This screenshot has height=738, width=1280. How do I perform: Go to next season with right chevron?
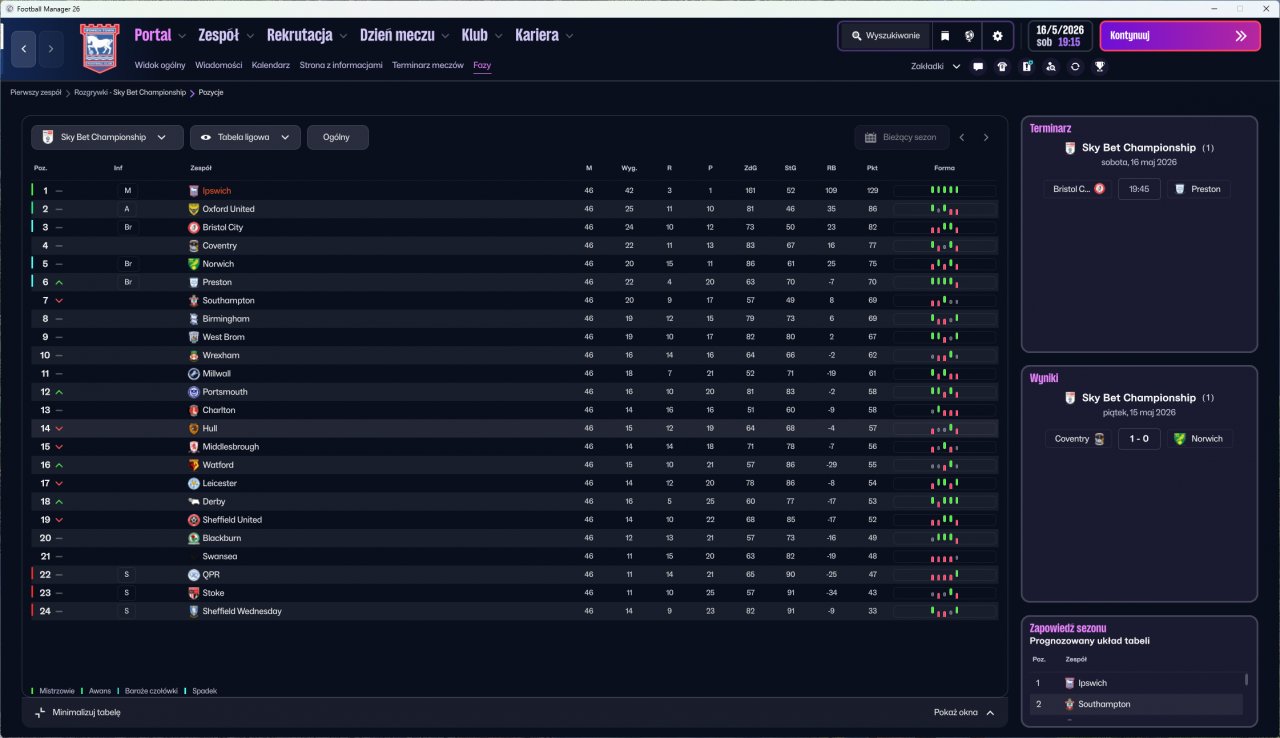click(986, 137)
